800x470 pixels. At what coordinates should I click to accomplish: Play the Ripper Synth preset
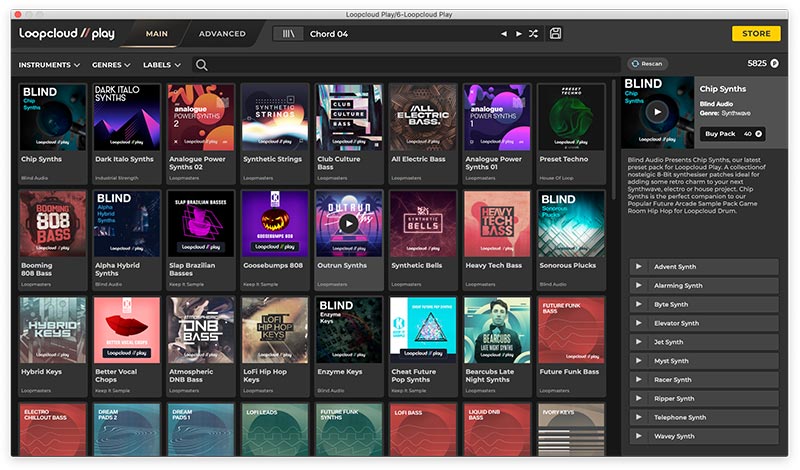(638, 399)
